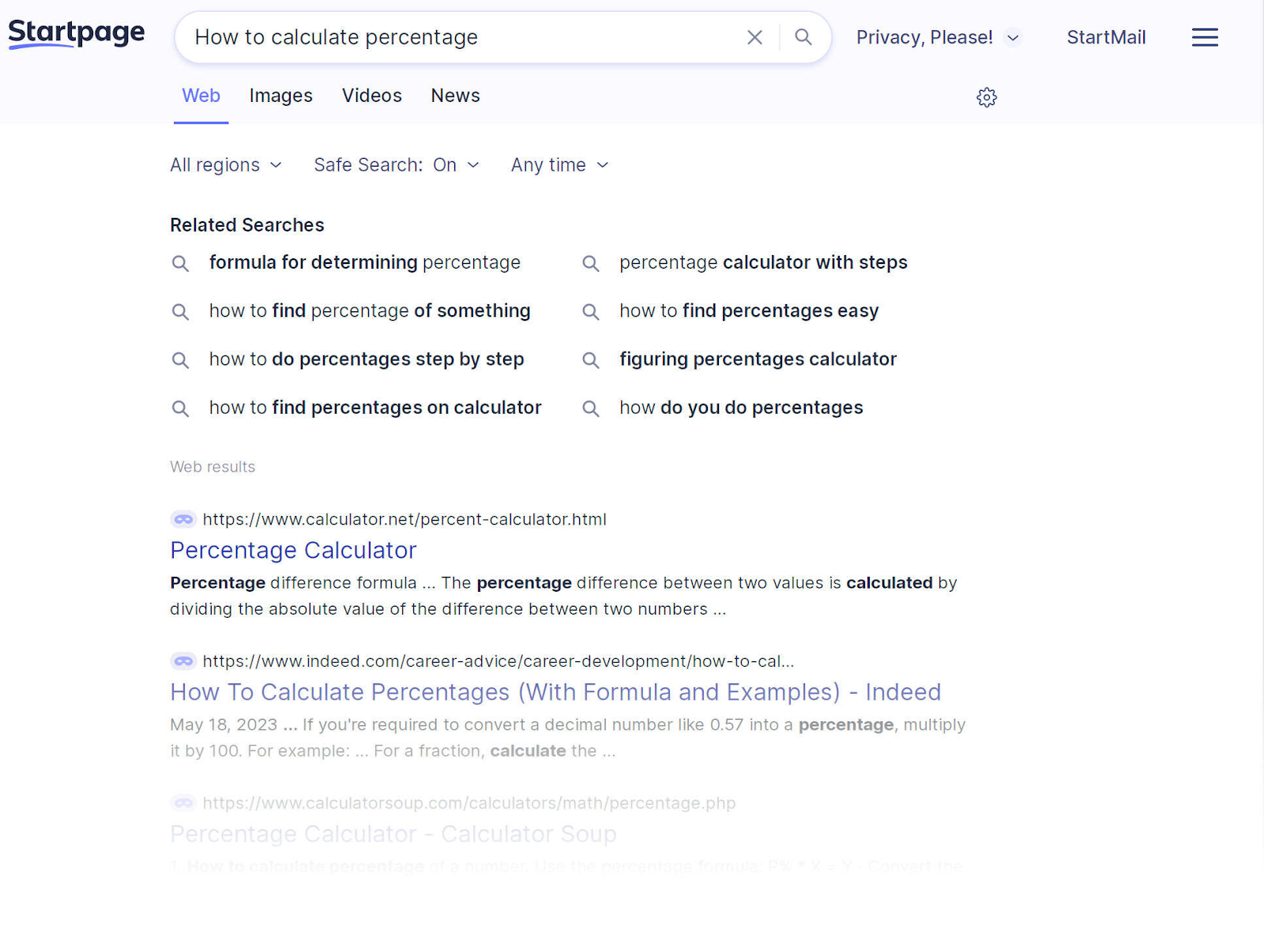Expand the 'All regions' dropdown
Image resolution: width=1264 pixels, height=952 pixels.
point(226,164)
